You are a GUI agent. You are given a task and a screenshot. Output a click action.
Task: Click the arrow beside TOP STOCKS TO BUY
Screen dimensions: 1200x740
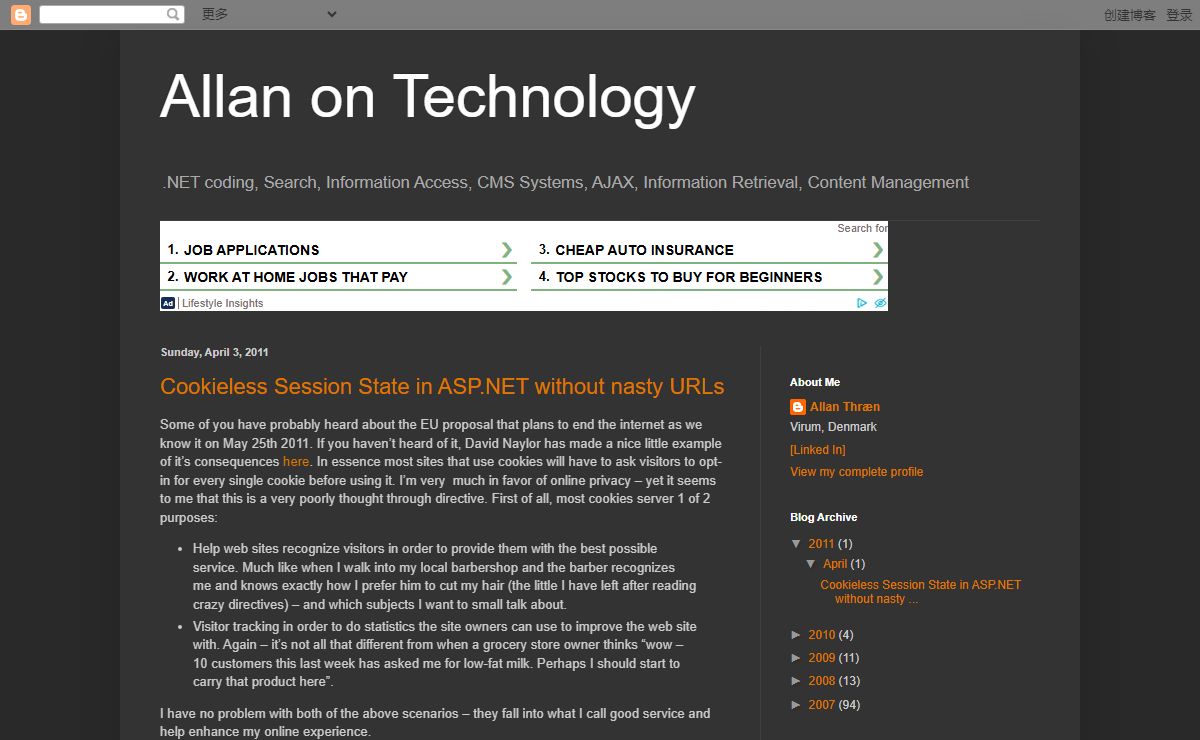point(878,277)
